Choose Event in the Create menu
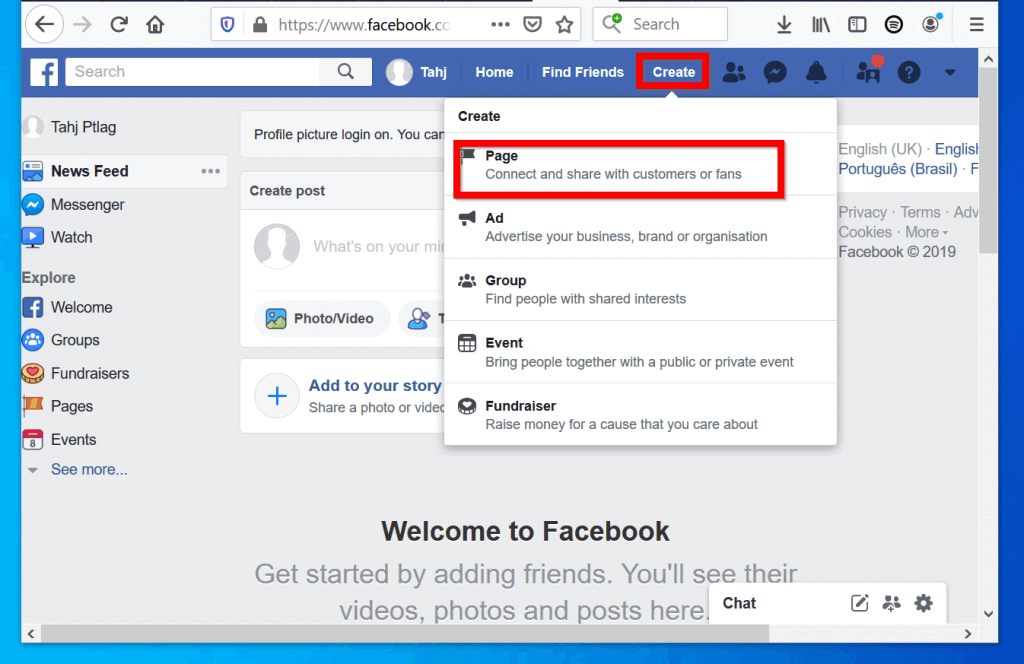The height and width of the screenshot is (664, 1024). pyautogui.click(x=640, y=352)
